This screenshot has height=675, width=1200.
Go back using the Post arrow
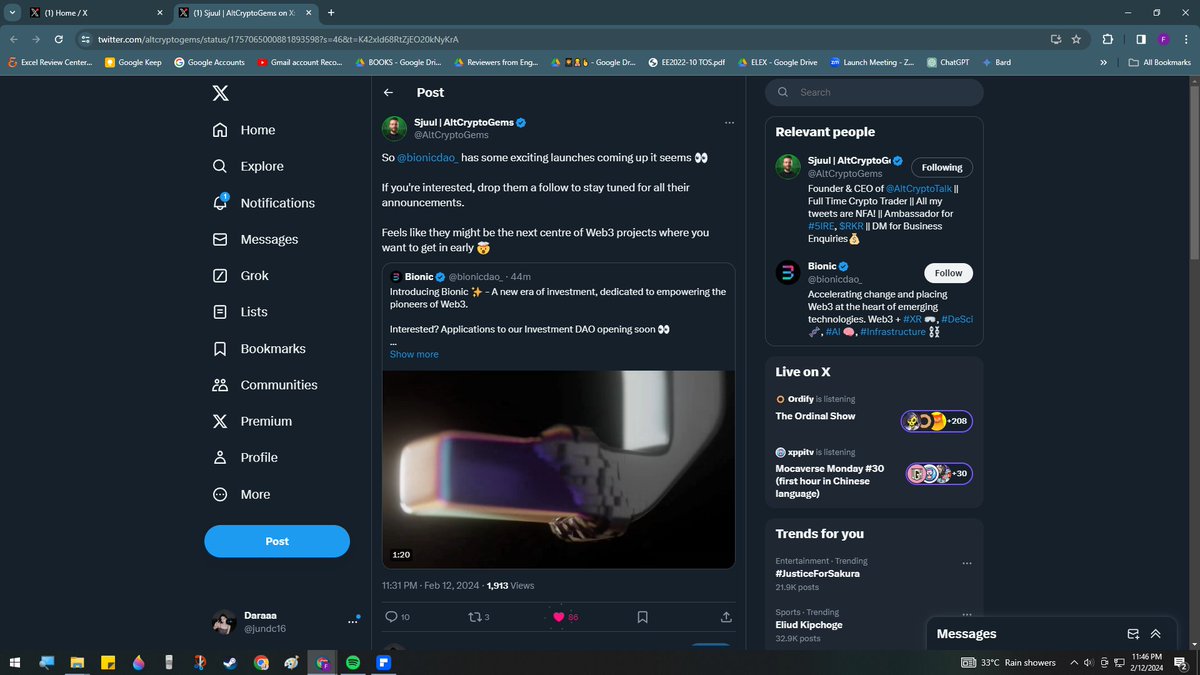pos(389,92)
